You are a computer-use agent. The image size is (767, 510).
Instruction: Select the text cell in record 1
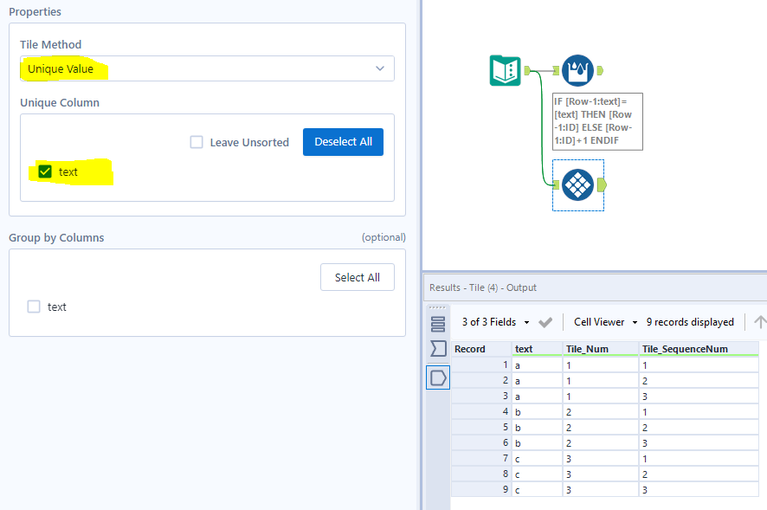click(x=537, y=365)
